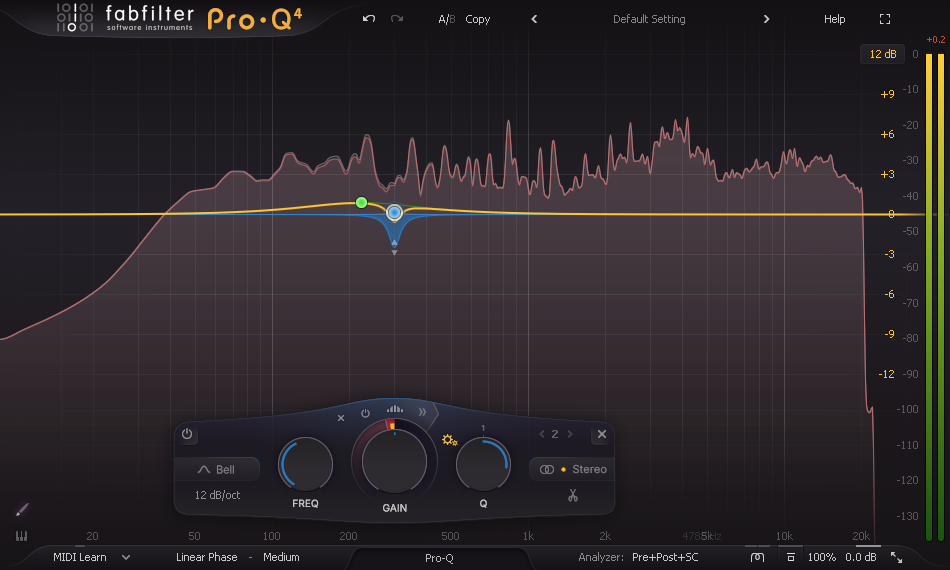Show the piano keyboard display icon
This screenshot has height=570, width=950.
[x=21, y=536]
